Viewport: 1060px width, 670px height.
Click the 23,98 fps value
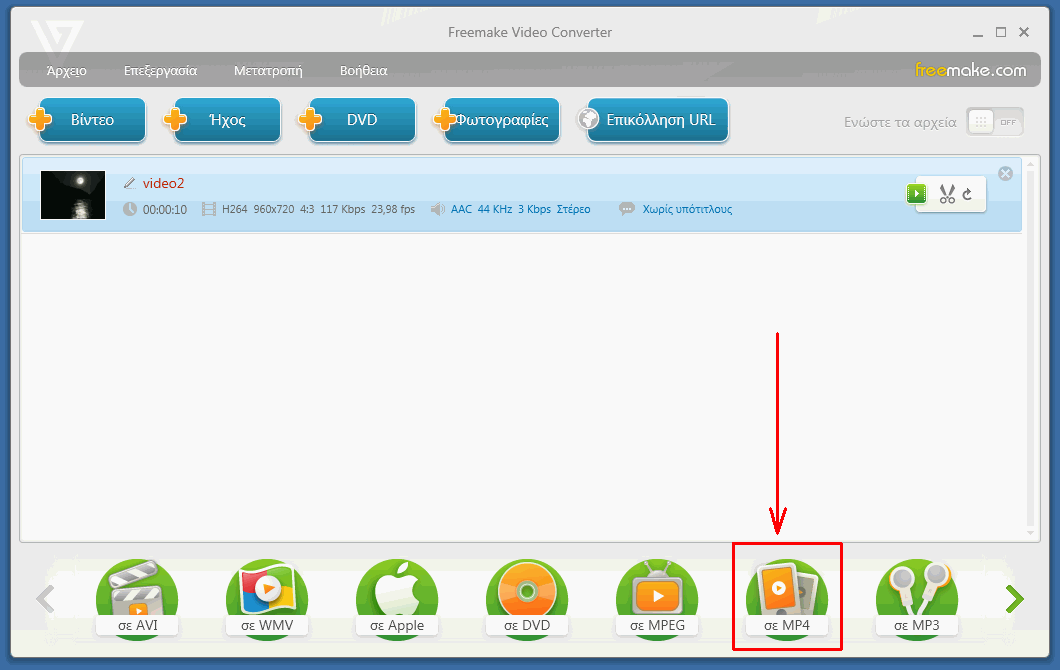pyautogui.click(x=393, y=209)
